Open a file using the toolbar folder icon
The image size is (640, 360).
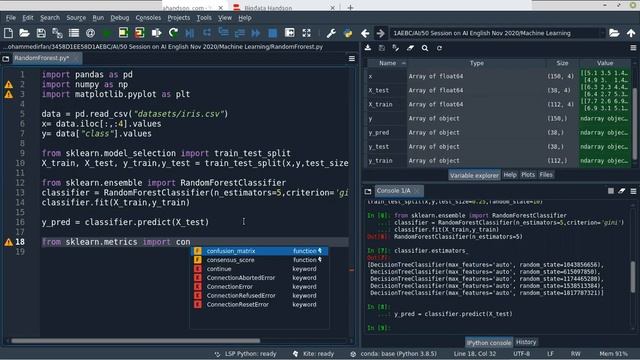coord(24,33)
